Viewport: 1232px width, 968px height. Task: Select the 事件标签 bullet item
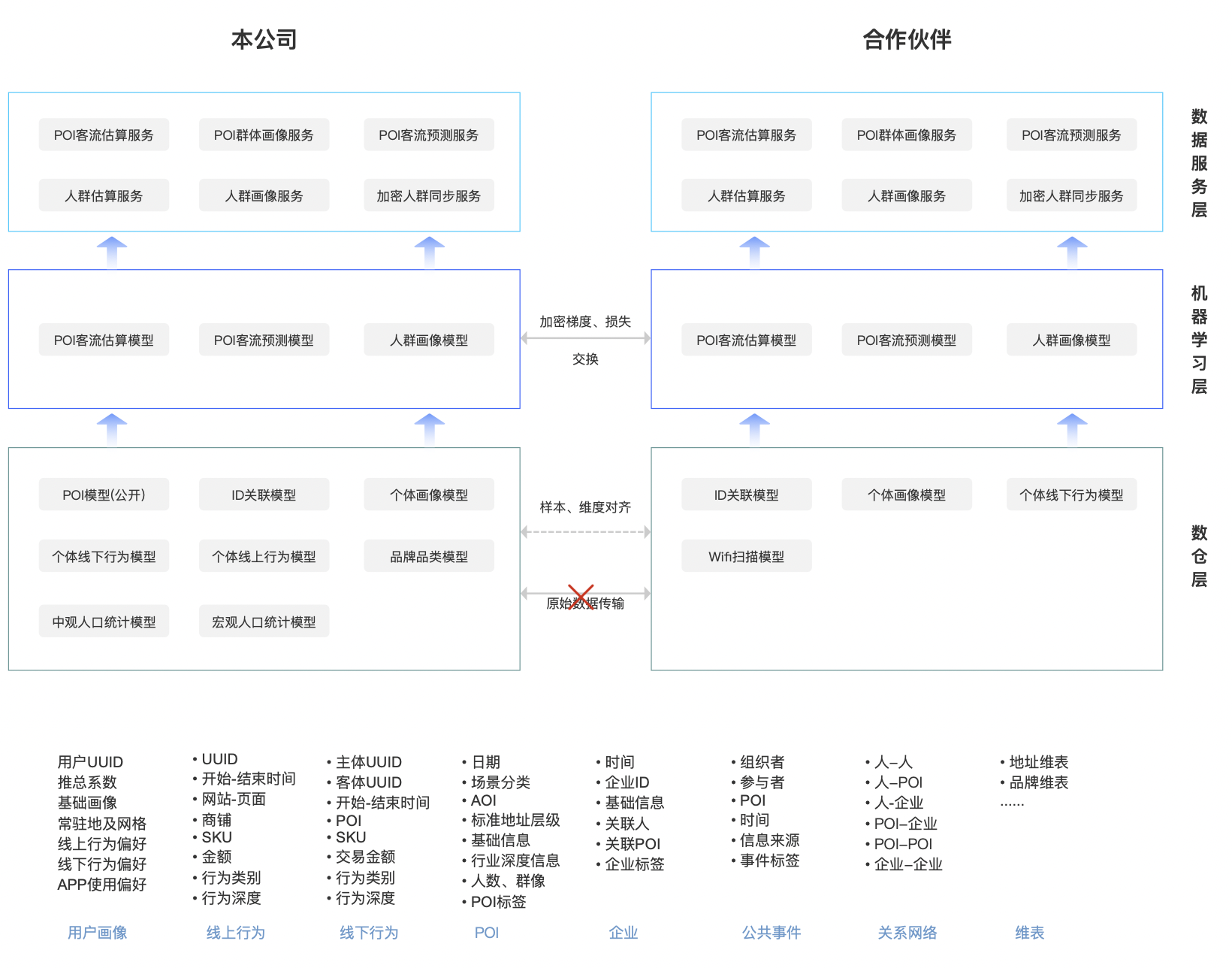click(x=766, y=861)
